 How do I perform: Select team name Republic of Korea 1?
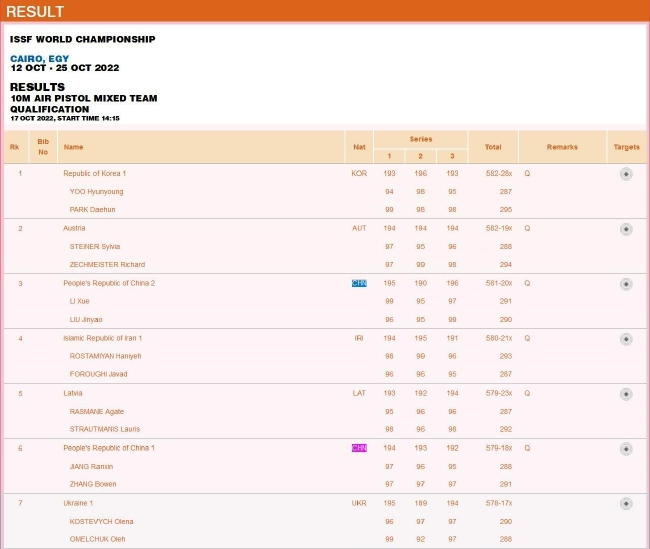pos(95,173)
